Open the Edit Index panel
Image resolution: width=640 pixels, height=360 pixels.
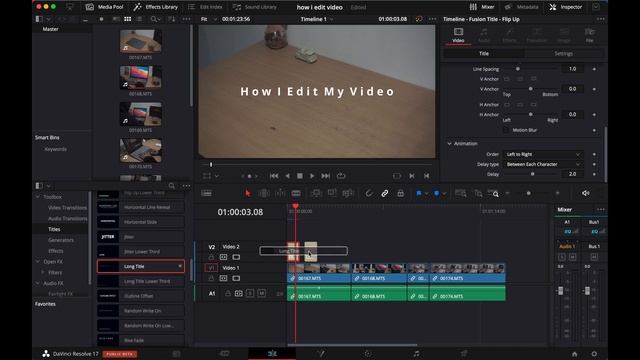205,7
